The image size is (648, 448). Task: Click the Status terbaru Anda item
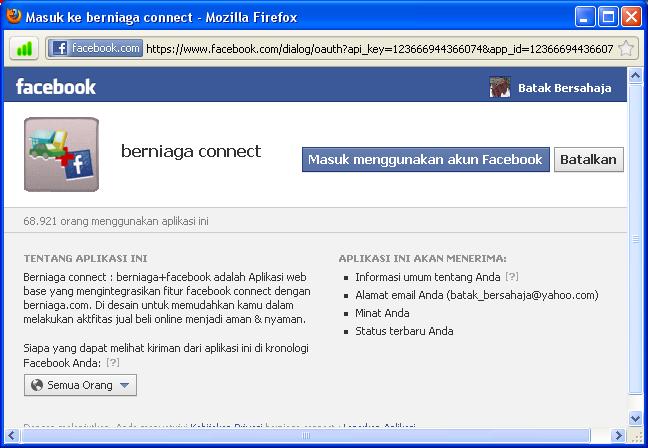404,331
